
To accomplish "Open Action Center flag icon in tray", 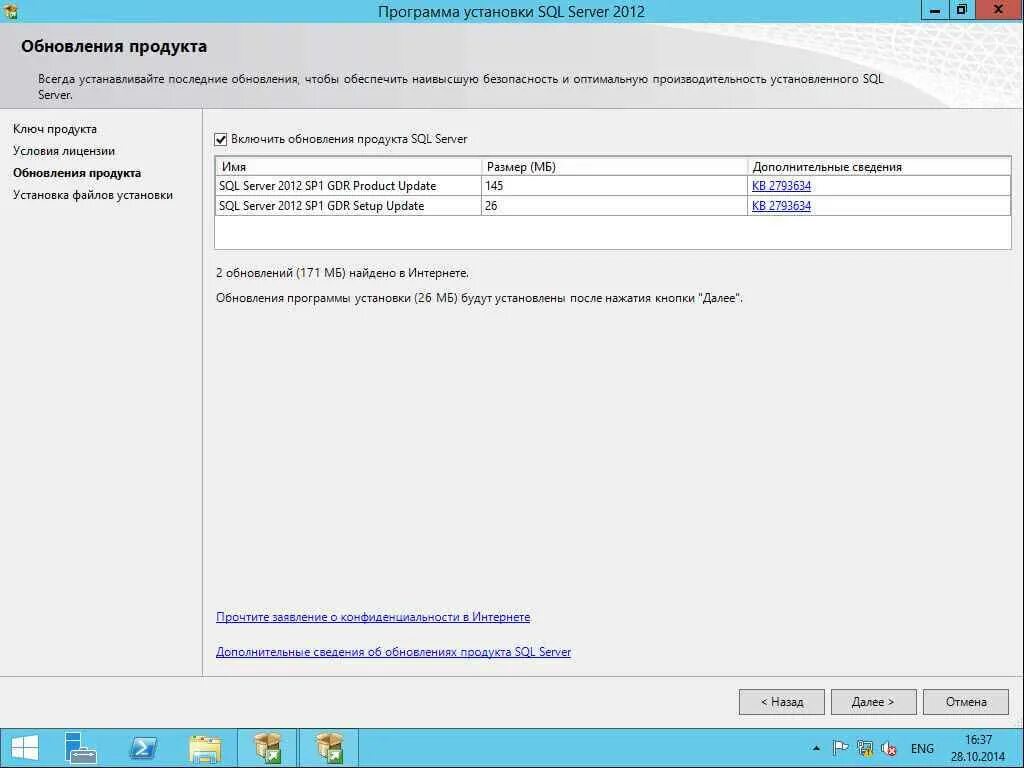I will click(840, 748).
